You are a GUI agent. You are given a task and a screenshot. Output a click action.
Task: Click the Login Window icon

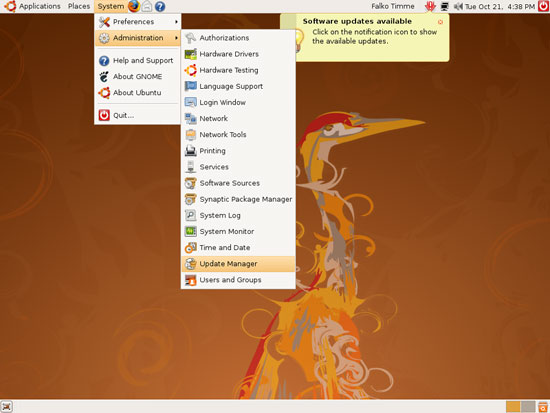(x=190, y=102)
